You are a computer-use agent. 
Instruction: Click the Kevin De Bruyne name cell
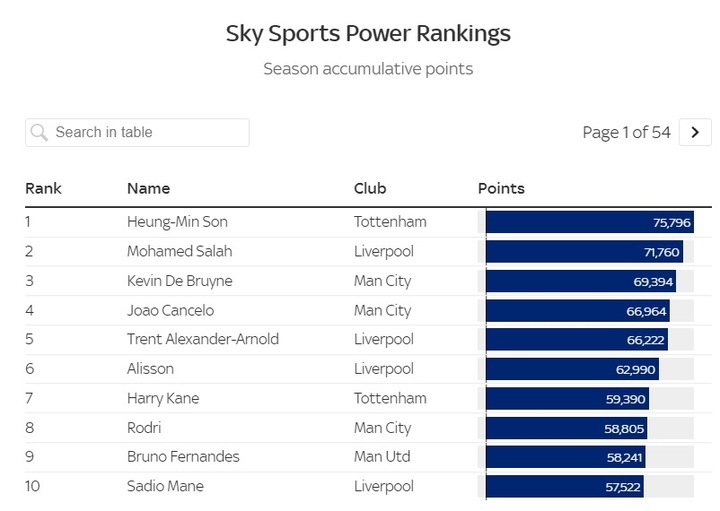click(x=180, y=281)
